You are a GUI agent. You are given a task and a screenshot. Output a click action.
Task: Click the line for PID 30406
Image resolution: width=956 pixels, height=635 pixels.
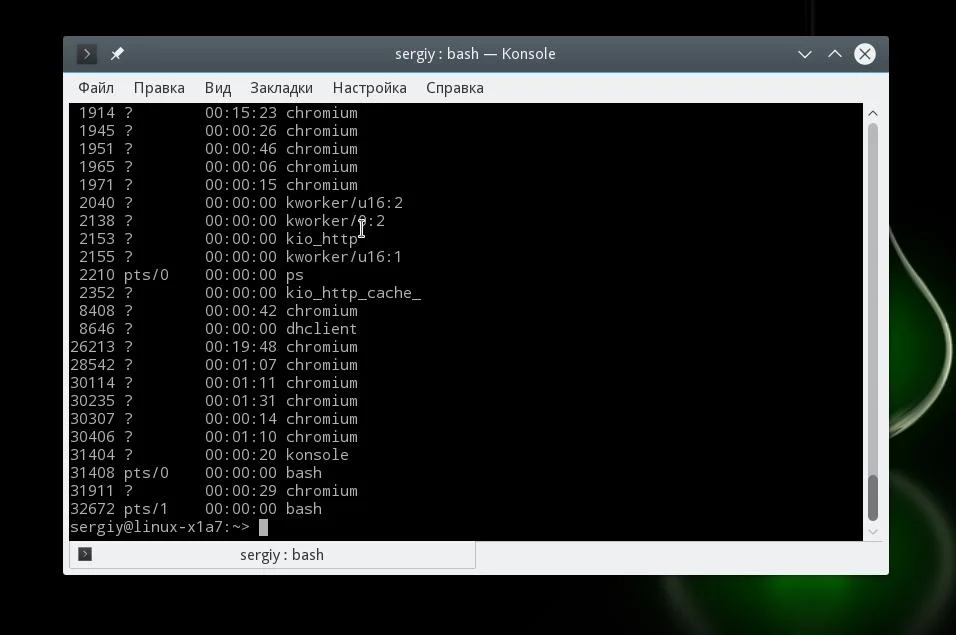click(214, 436)
